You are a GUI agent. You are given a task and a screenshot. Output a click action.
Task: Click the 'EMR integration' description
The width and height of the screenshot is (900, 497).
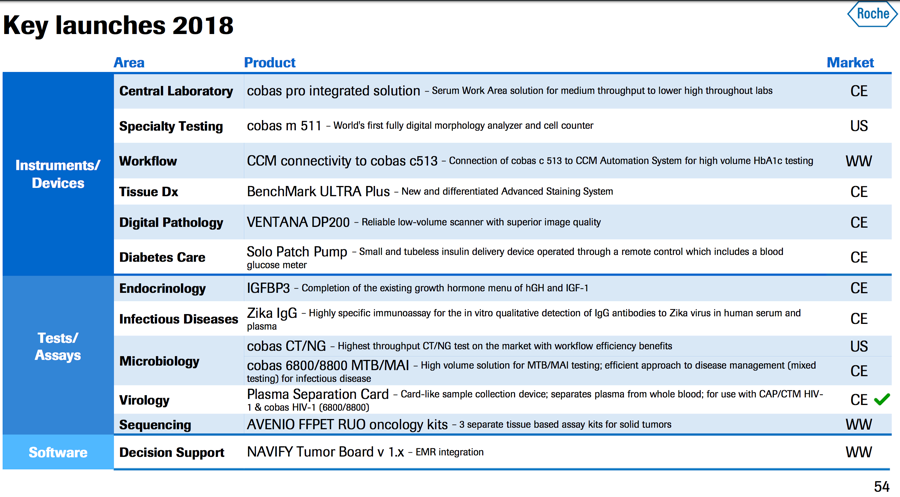point(449,452)
